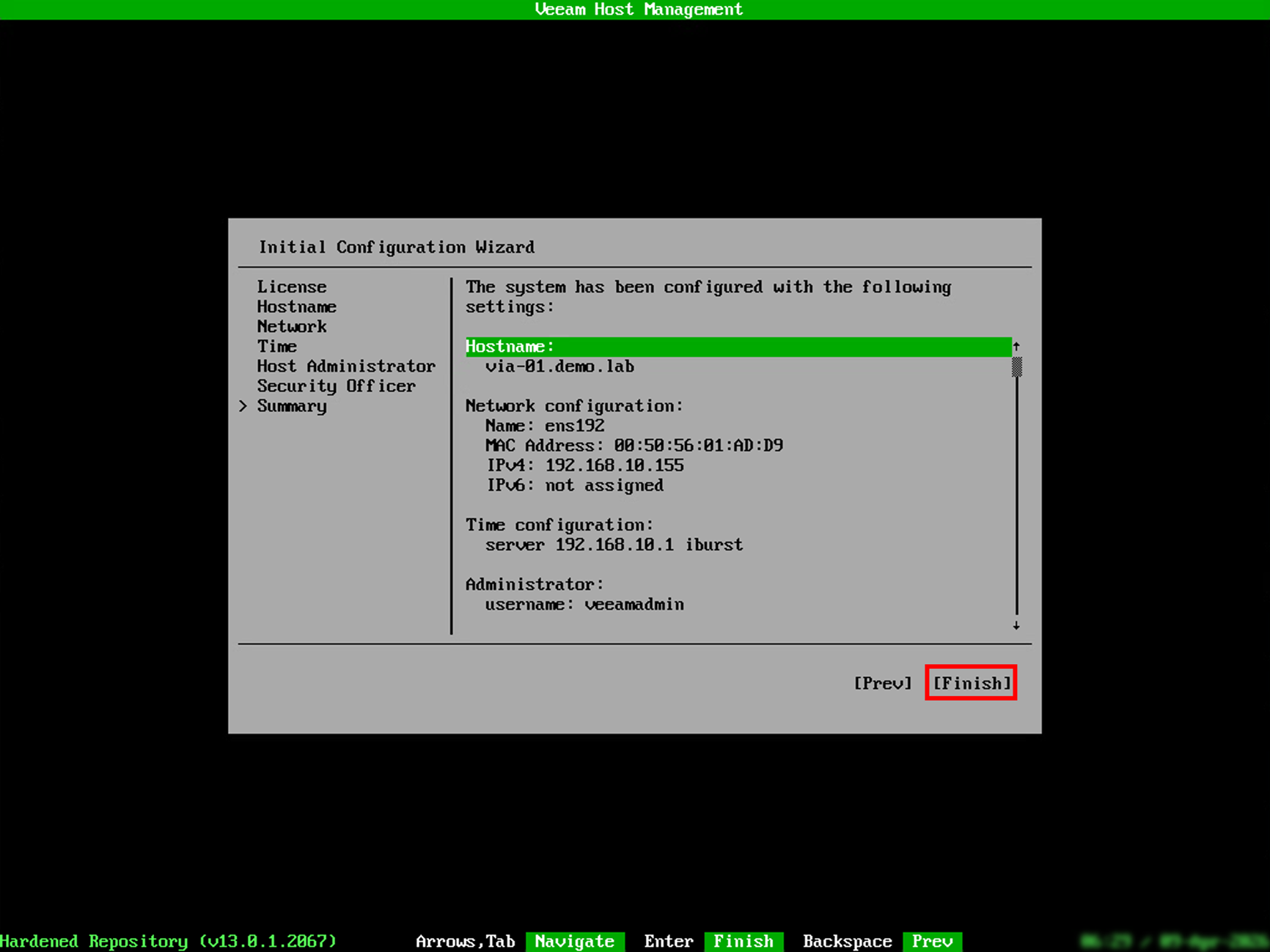Click the down arrow of the scrollbar
This screenshot has width=1270, height=952.
coord(1017,626)
